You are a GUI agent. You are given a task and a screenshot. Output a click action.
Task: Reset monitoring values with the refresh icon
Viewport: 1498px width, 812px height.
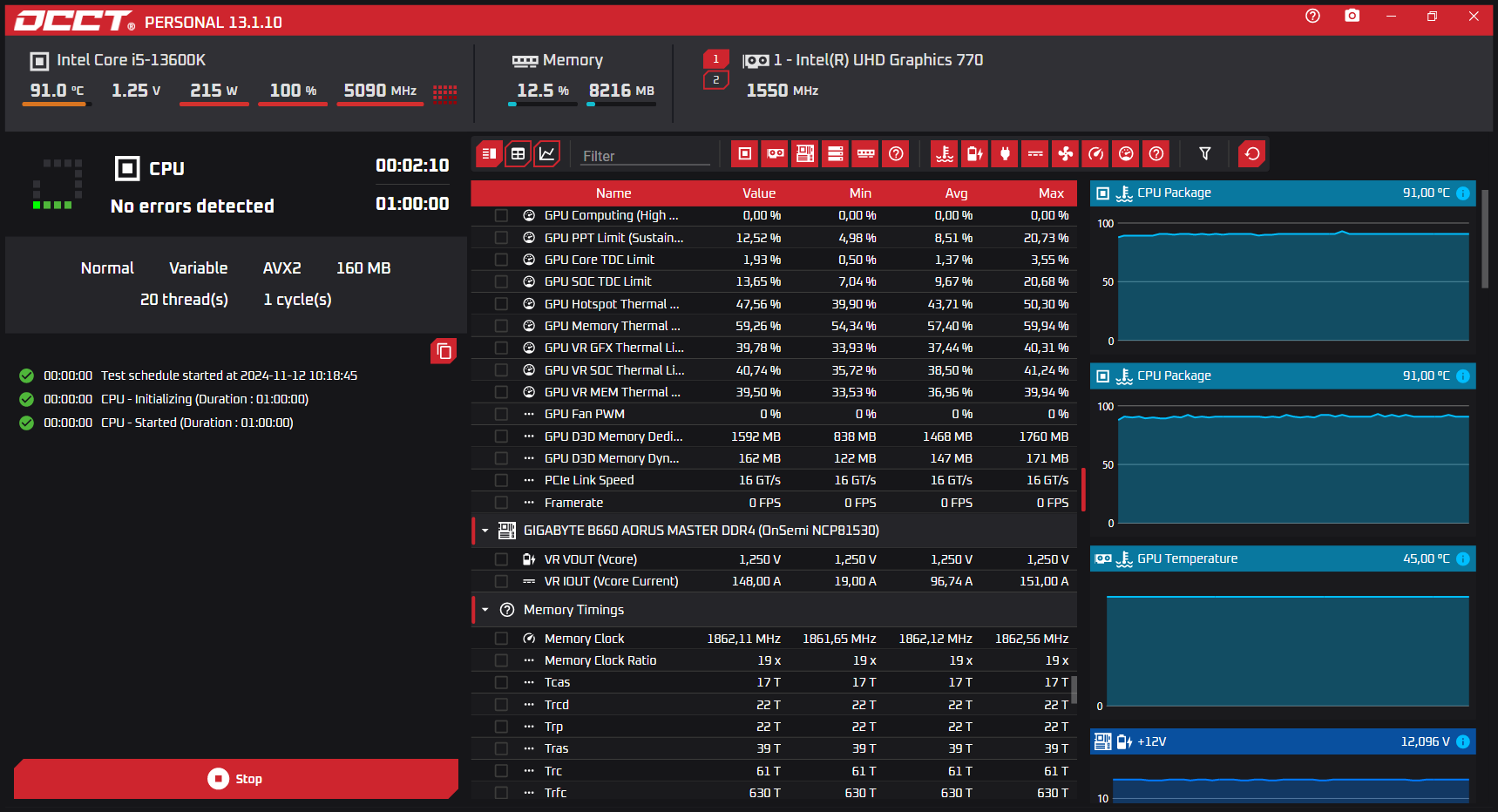click(x=1251, y=154)
